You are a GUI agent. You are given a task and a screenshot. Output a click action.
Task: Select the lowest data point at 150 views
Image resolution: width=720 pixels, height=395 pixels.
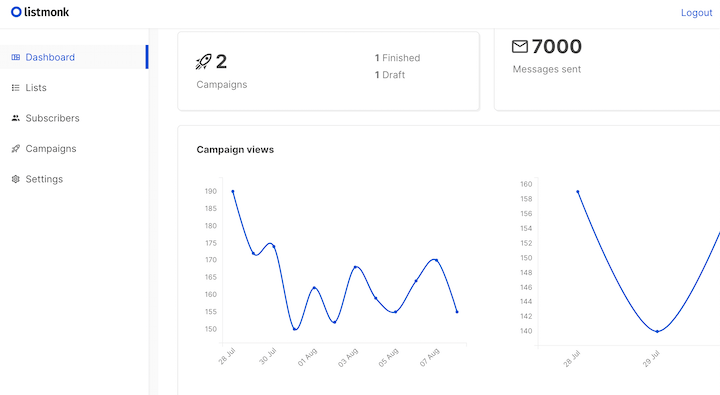(294, 329)
